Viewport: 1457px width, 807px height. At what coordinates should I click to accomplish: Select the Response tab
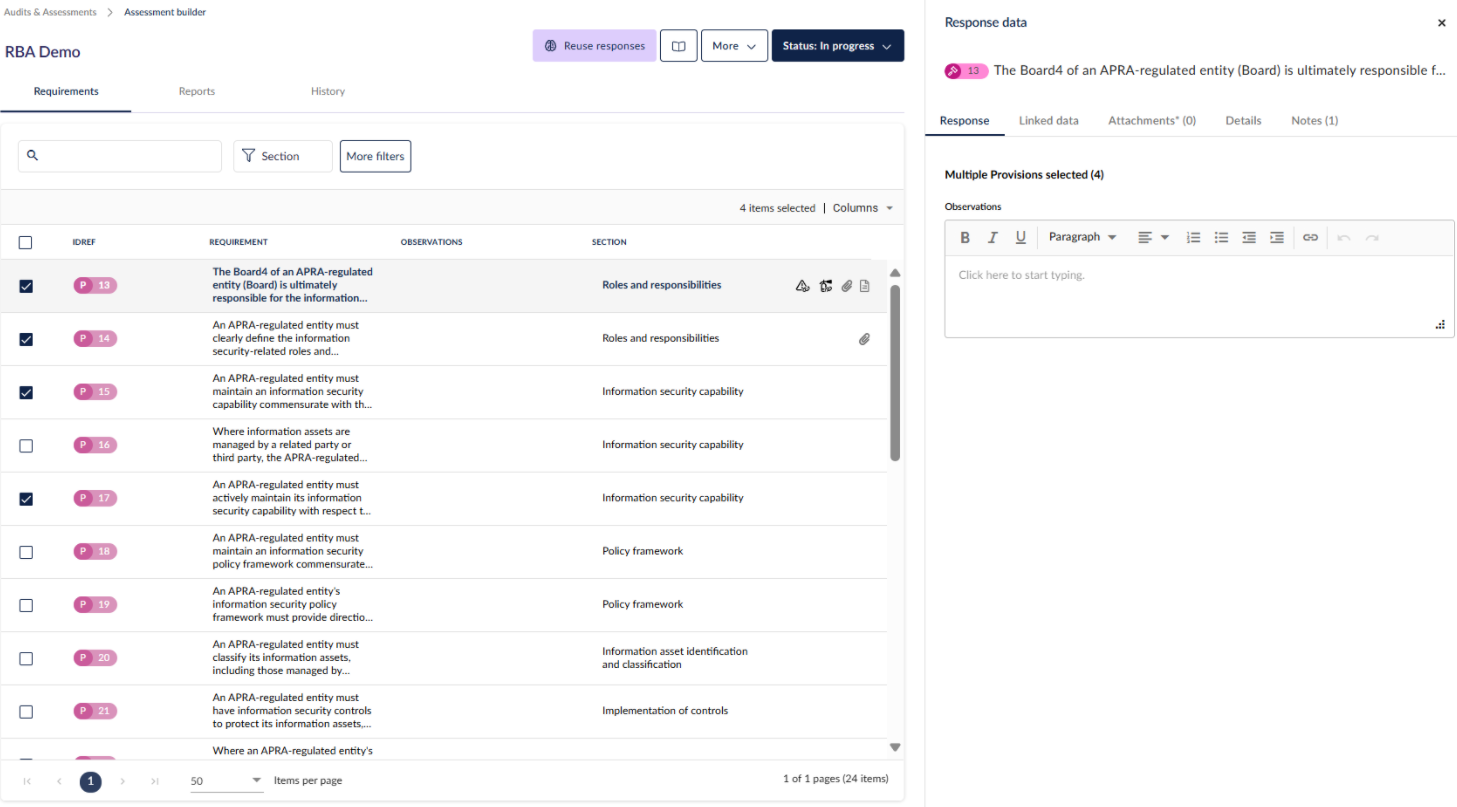[965, 120]
